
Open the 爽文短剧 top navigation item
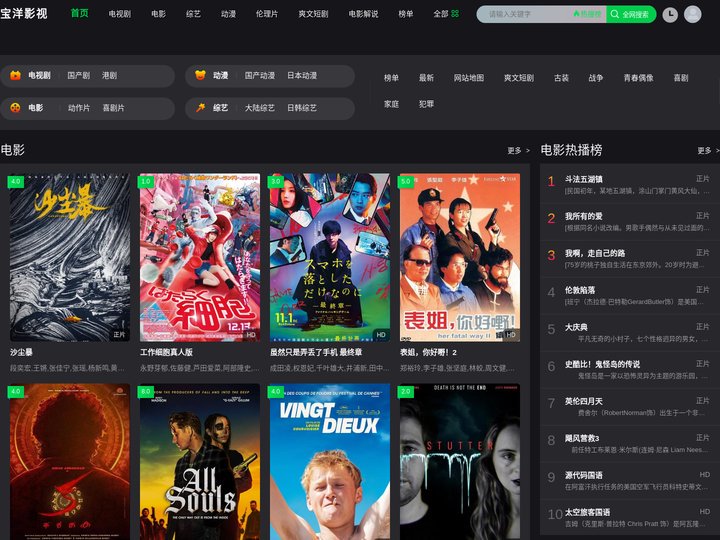(313, 14)
